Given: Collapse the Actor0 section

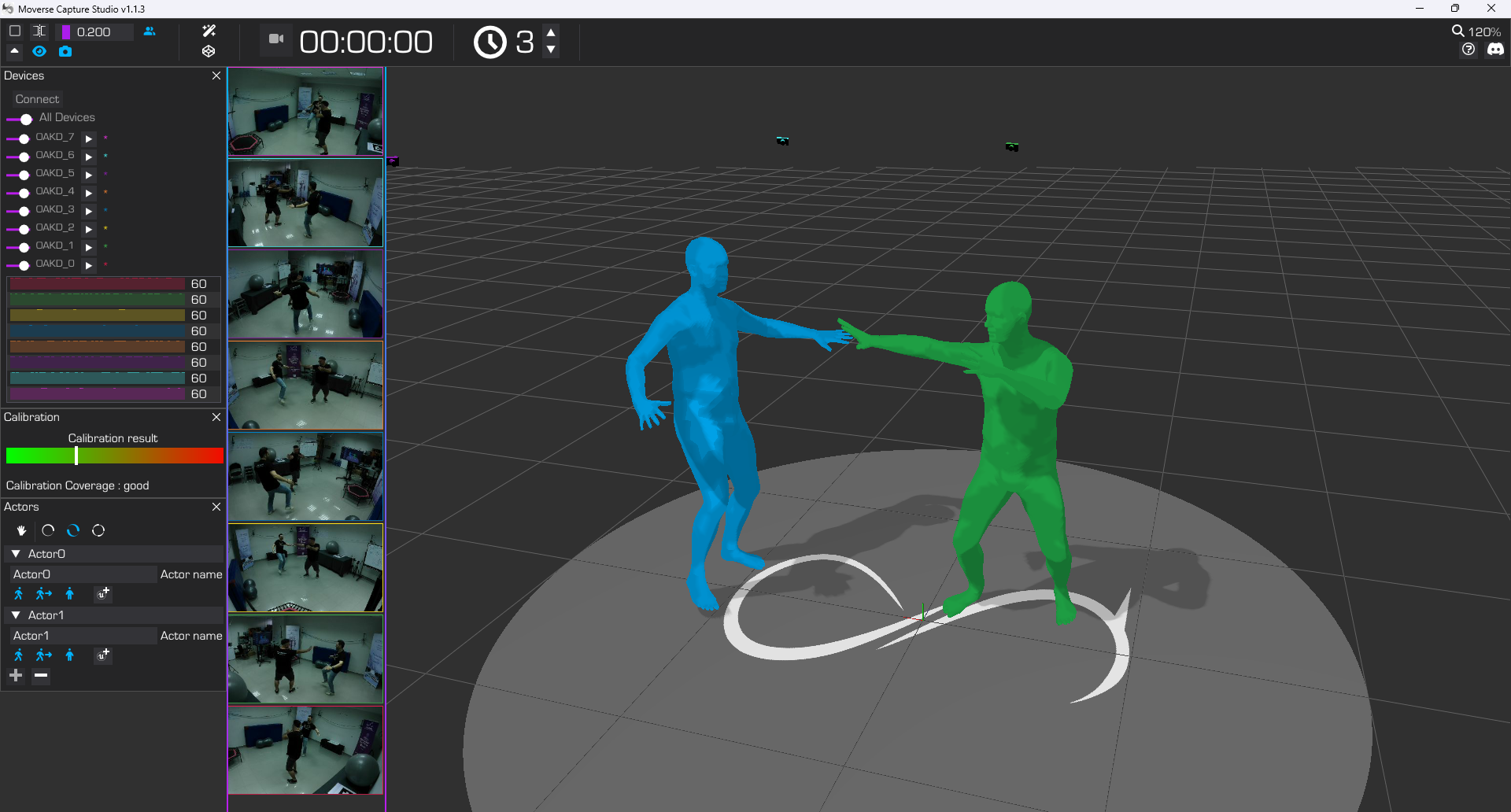Looking at the screenshot, I should click(16, 554).
